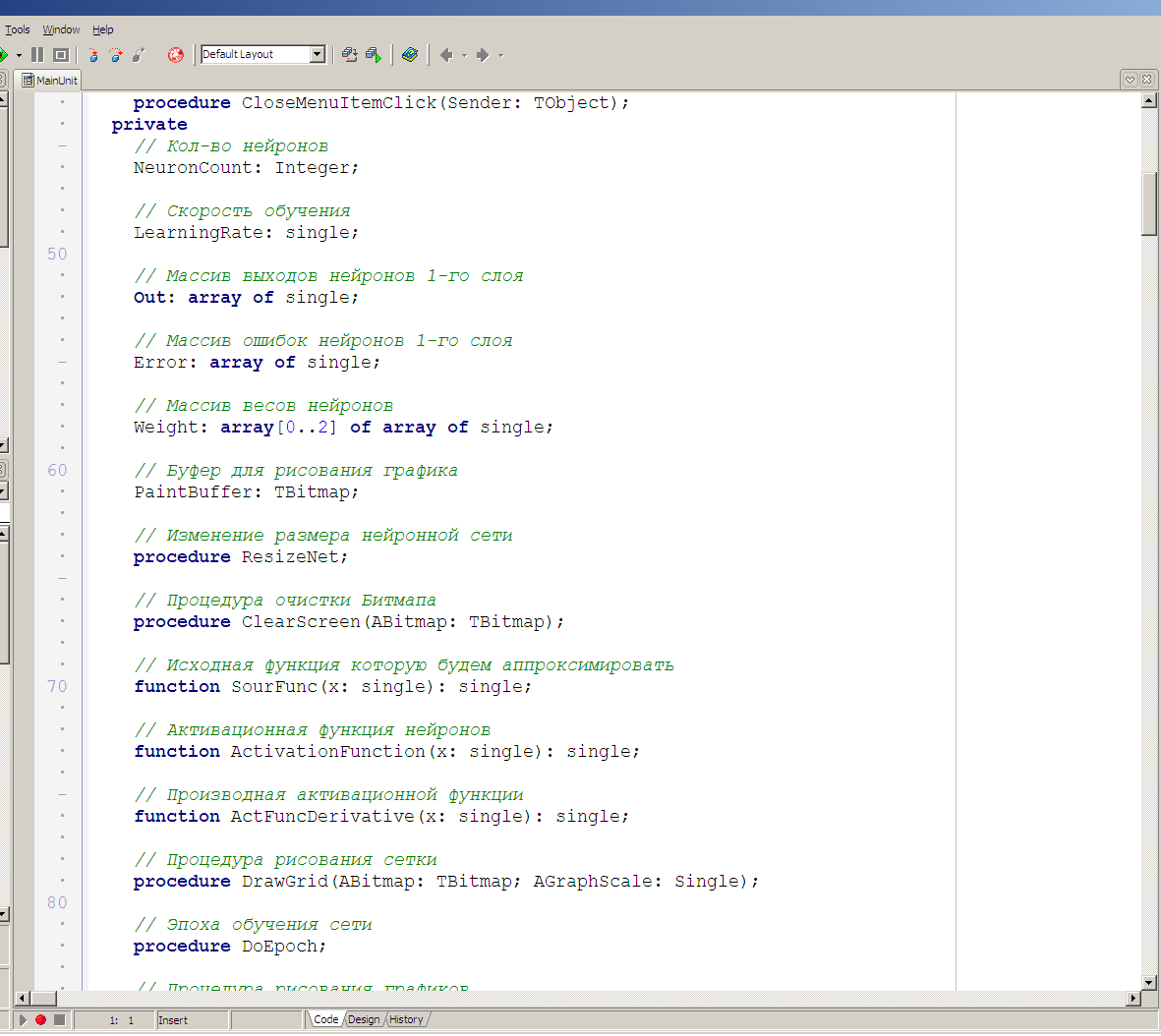
Task: Click the horizontal scrollbar left arrow
Action: click(x=23, y=999)
